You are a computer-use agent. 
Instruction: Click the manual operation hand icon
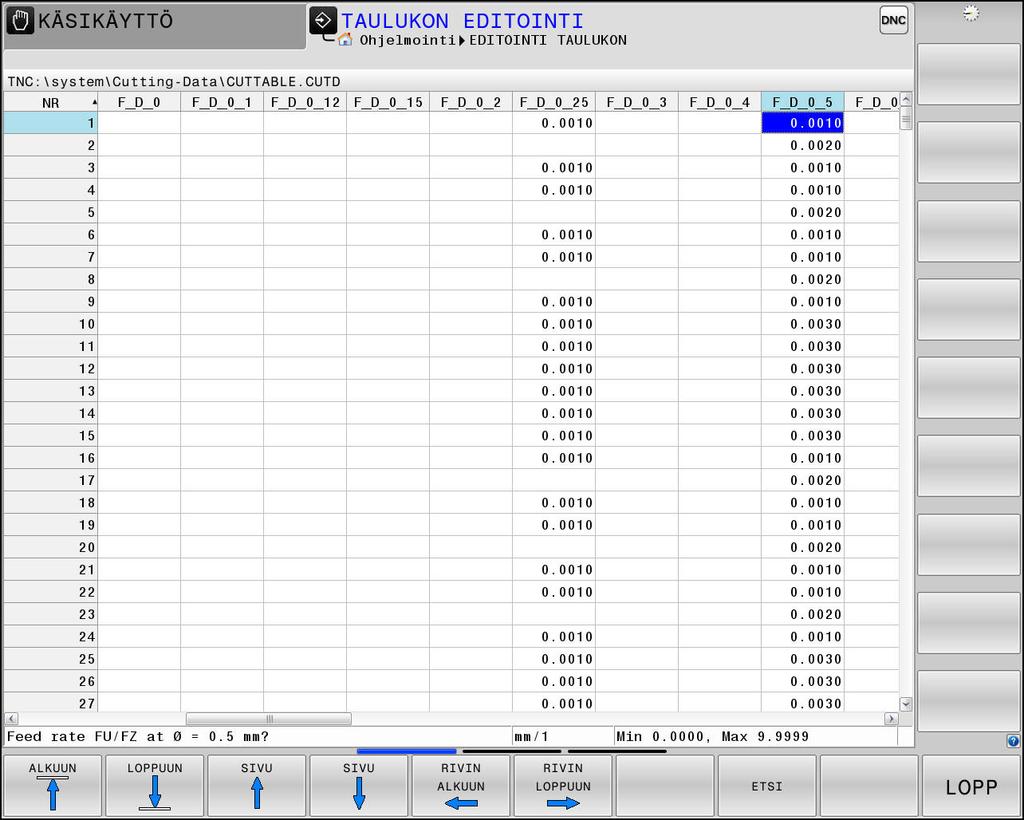20,21
